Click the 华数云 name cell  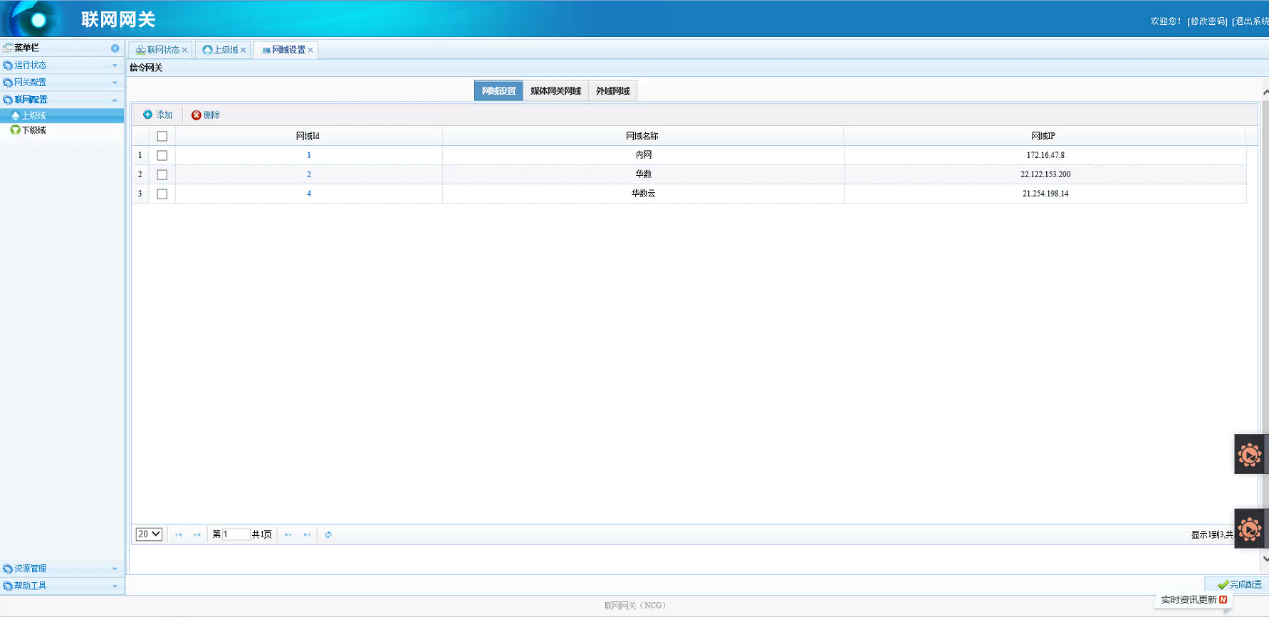(643, 193)
